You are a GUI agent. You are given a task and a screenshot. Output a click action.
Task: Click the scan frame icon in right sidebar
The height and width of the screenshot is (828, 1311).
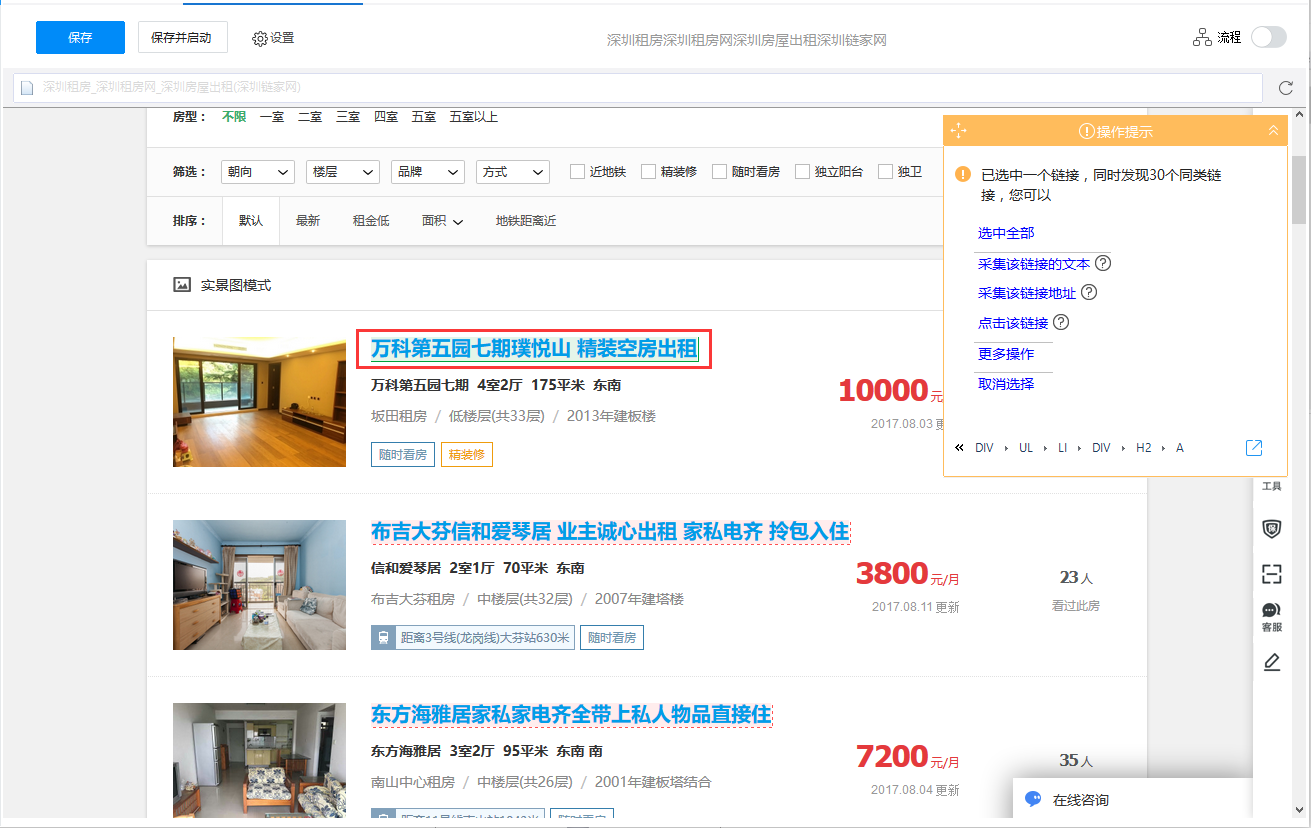1272,574
